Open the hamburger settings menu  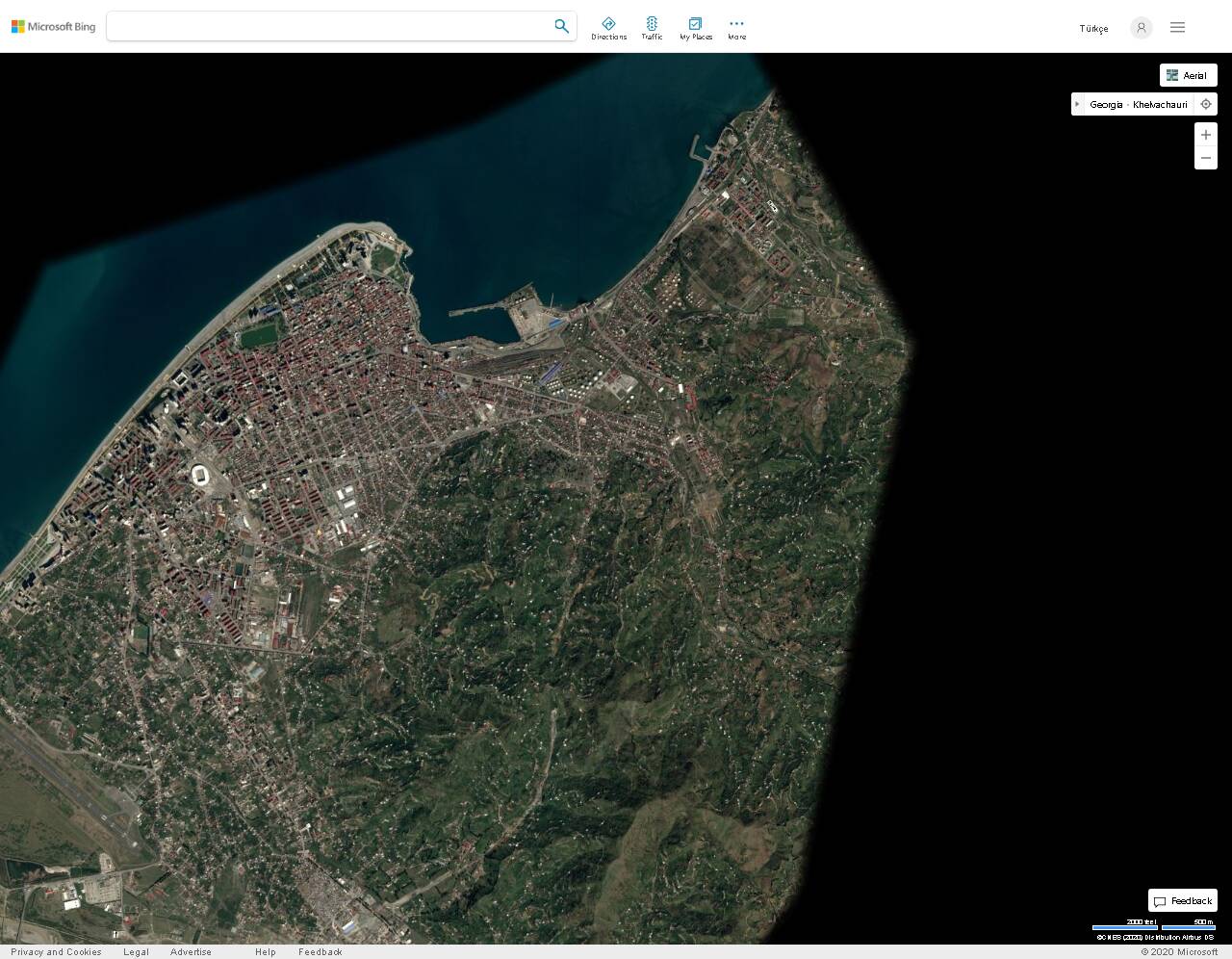pyautogui.click(x=1177, y=28)
